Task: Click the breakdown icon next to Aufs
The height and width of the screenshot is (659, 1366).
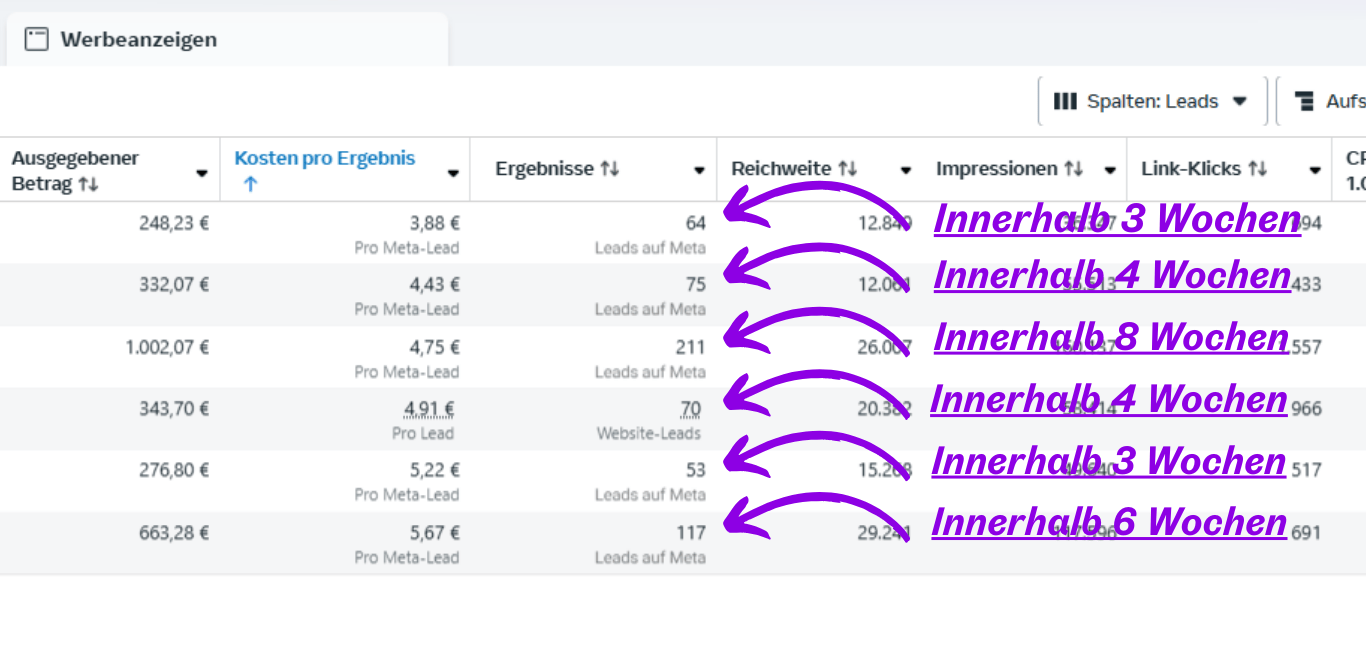Action: point(1304,101)
